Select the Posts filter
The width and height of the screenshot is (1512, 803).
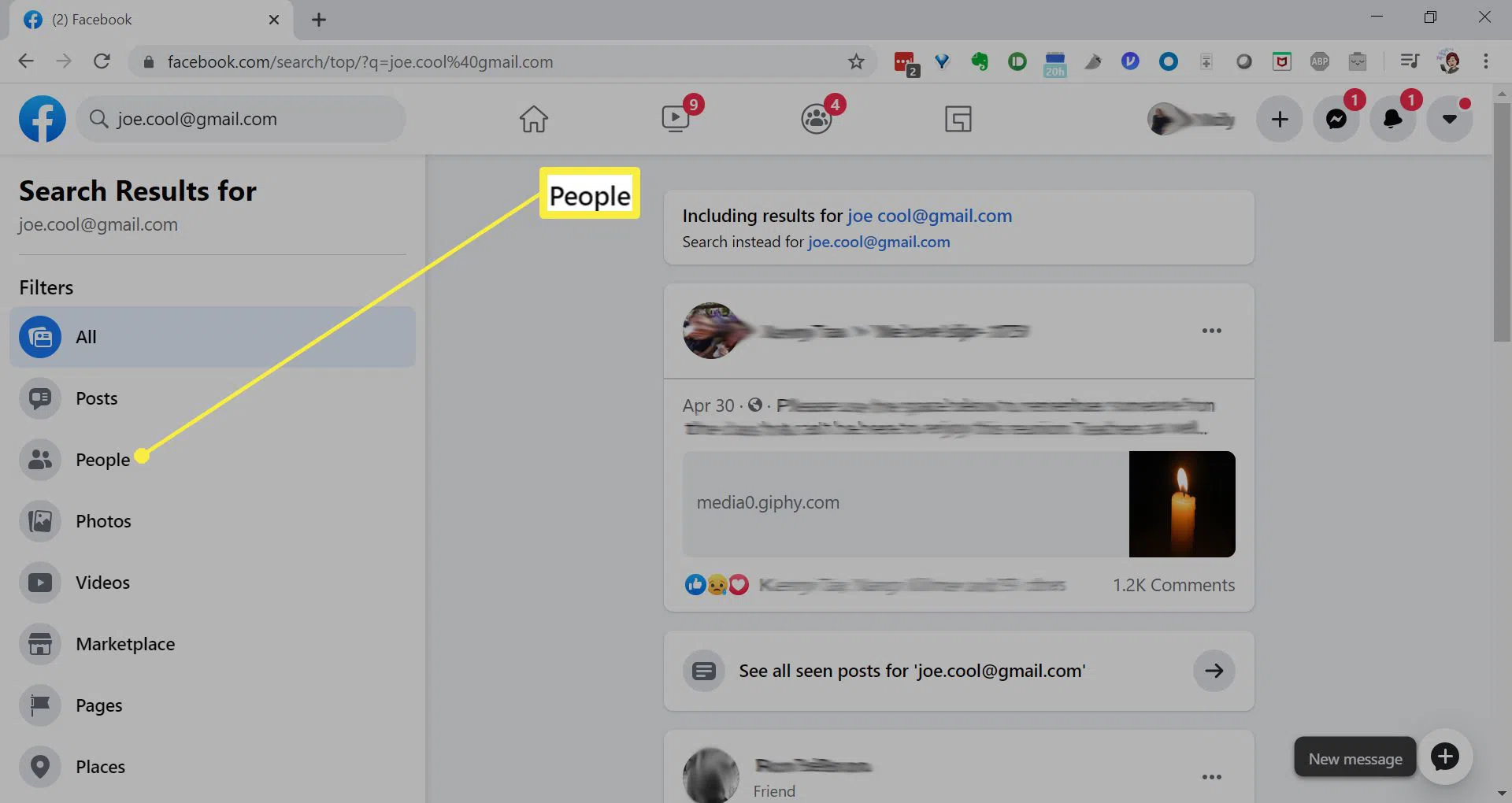(x=96, y=398)
